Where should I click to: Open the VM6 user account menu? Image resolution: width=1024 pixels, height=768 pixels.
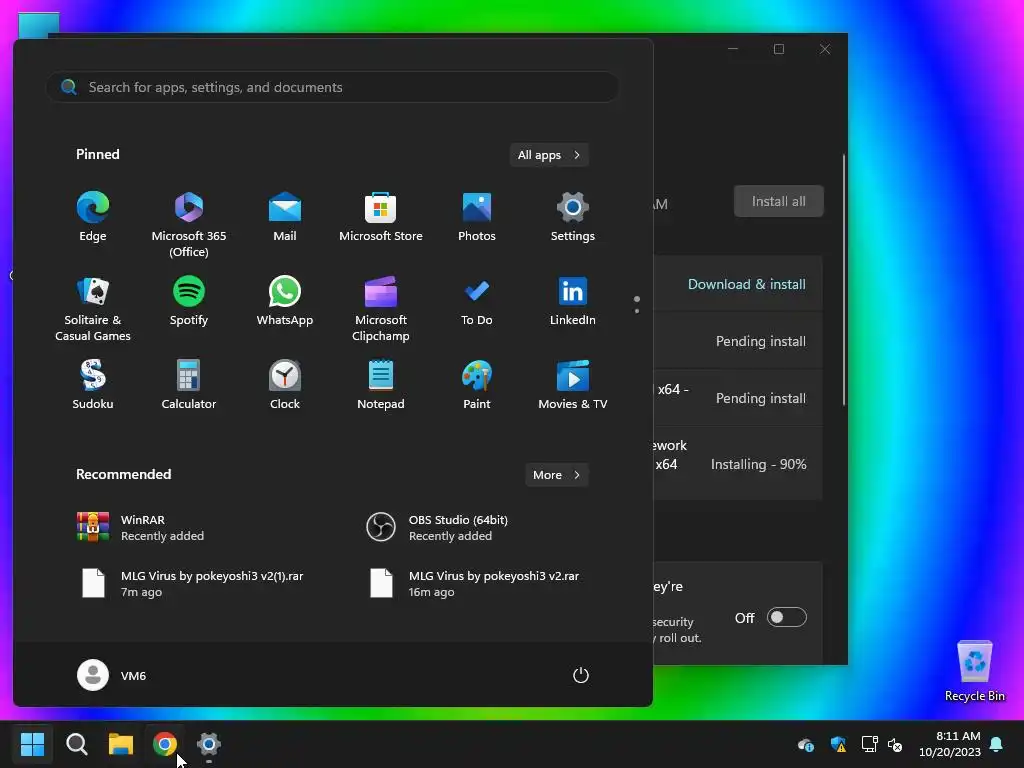coord(112,675)
